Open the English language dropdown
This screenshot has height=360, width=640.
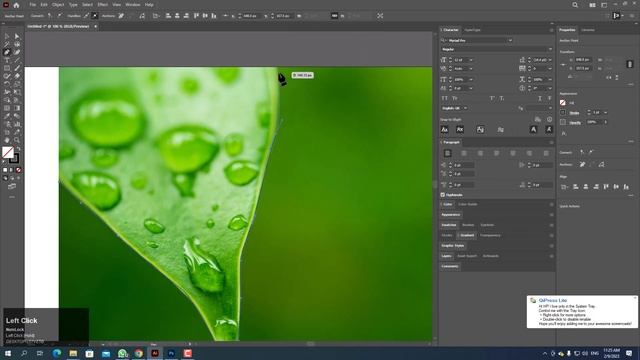click(465, 108)
